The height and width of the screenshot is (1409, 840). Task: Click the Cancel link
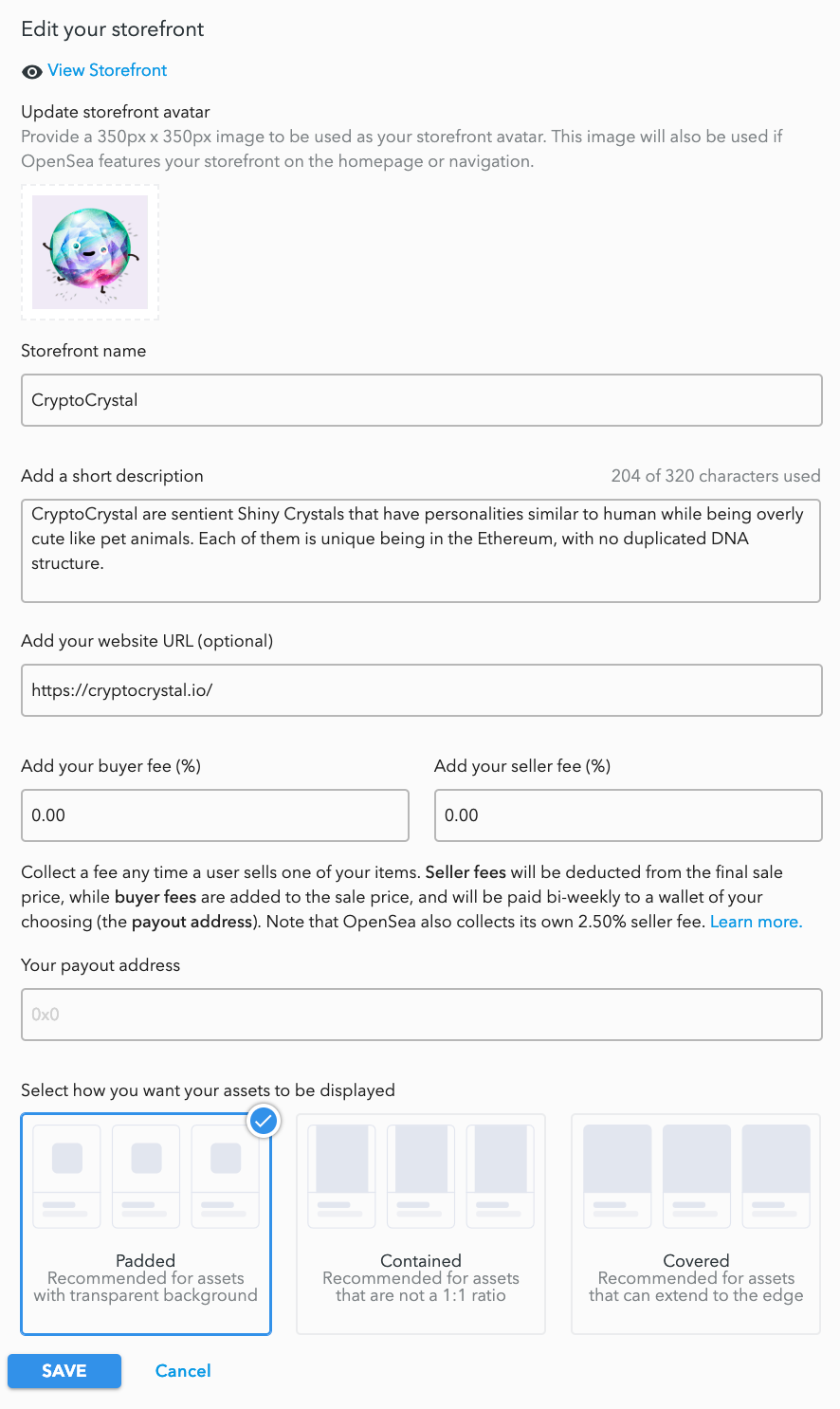click(x=183, y=1371)
